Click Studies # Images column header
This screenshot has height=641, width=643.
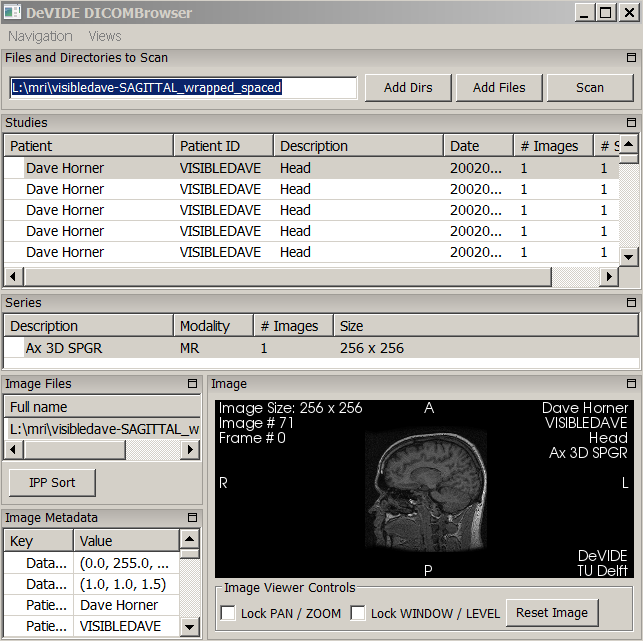point(554,146)
